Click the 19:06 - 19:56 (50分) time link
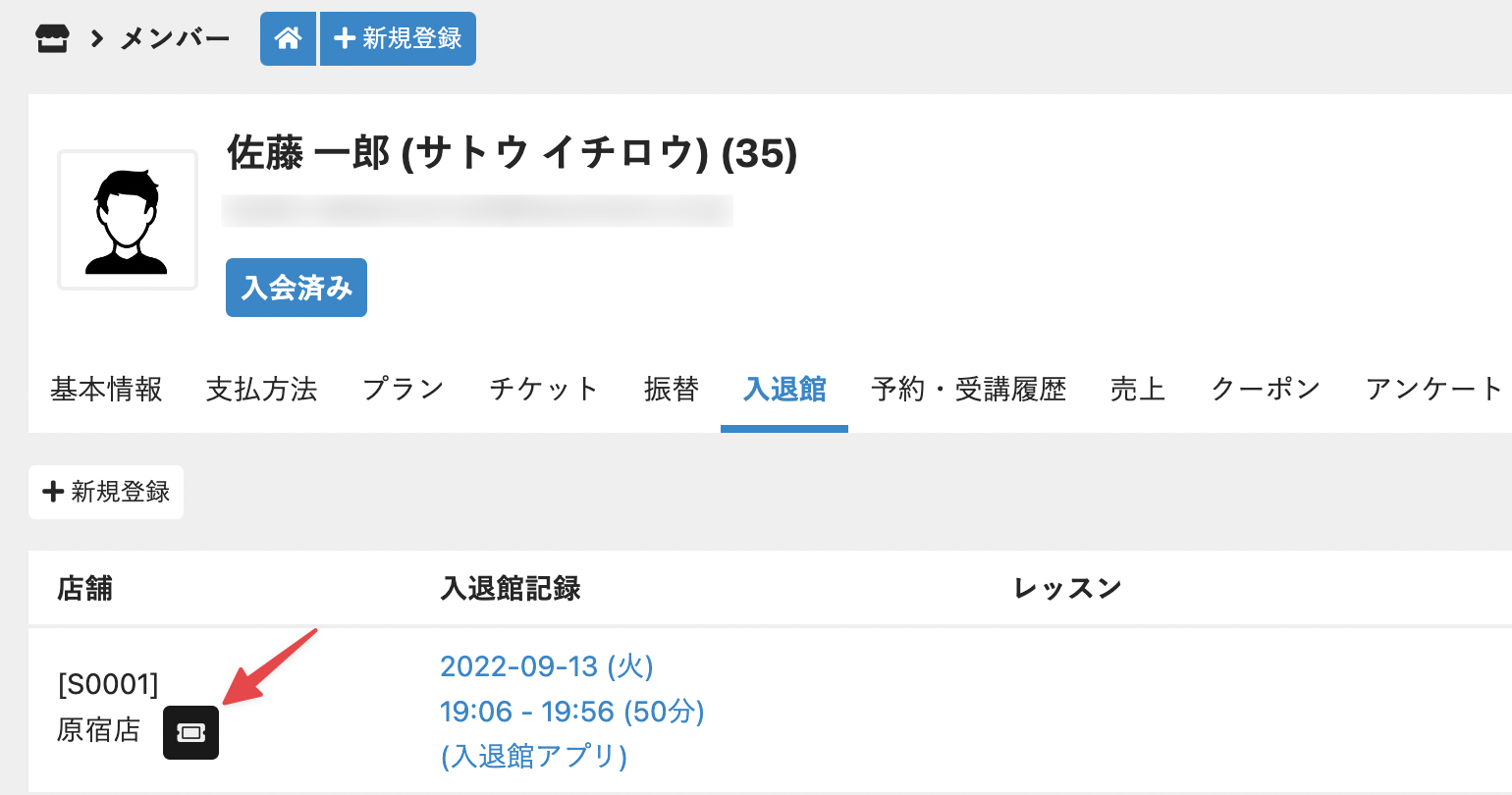1512x795 pixels. (572, 712)
